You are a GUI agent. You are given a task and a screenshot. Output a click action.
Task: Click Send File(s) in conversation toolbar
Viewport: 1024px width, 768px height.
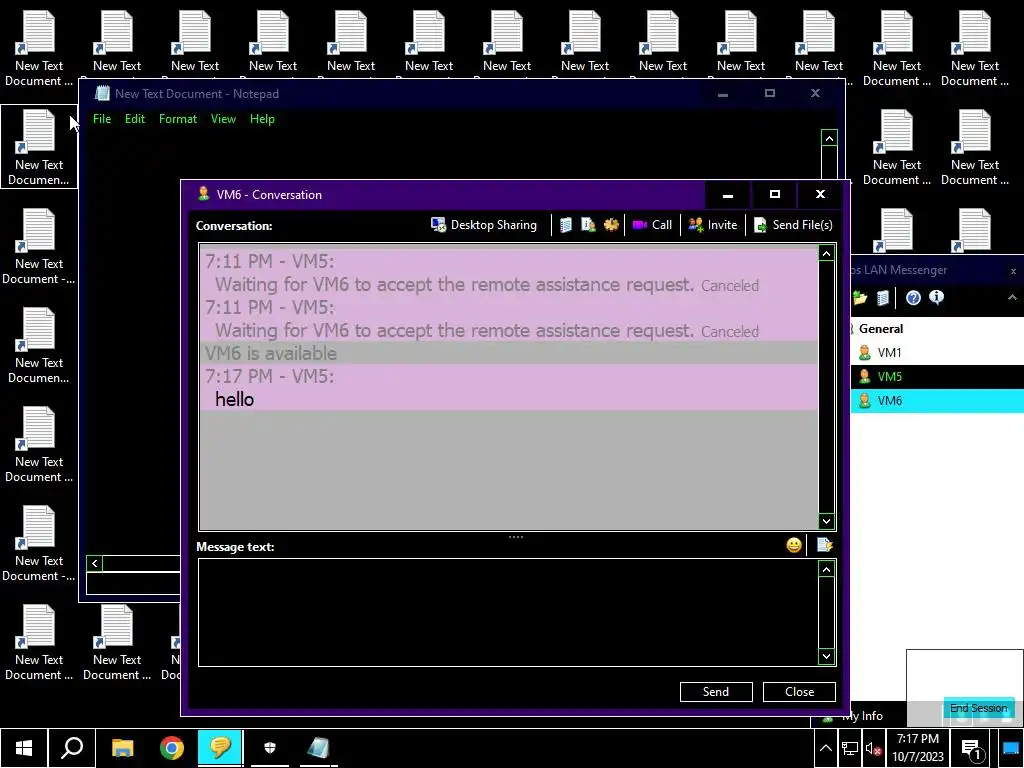pyautogui.click(x=793, y=225)
